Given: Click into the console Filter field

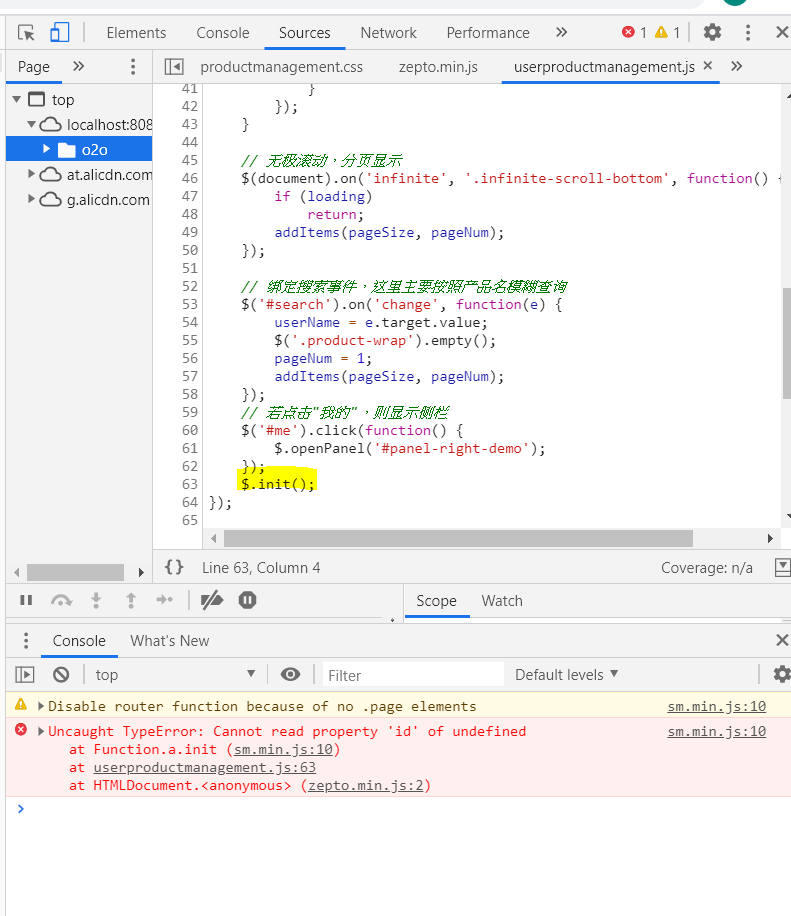Looking at the screenshot, I should pyautogui.click(x=413, y=675).
